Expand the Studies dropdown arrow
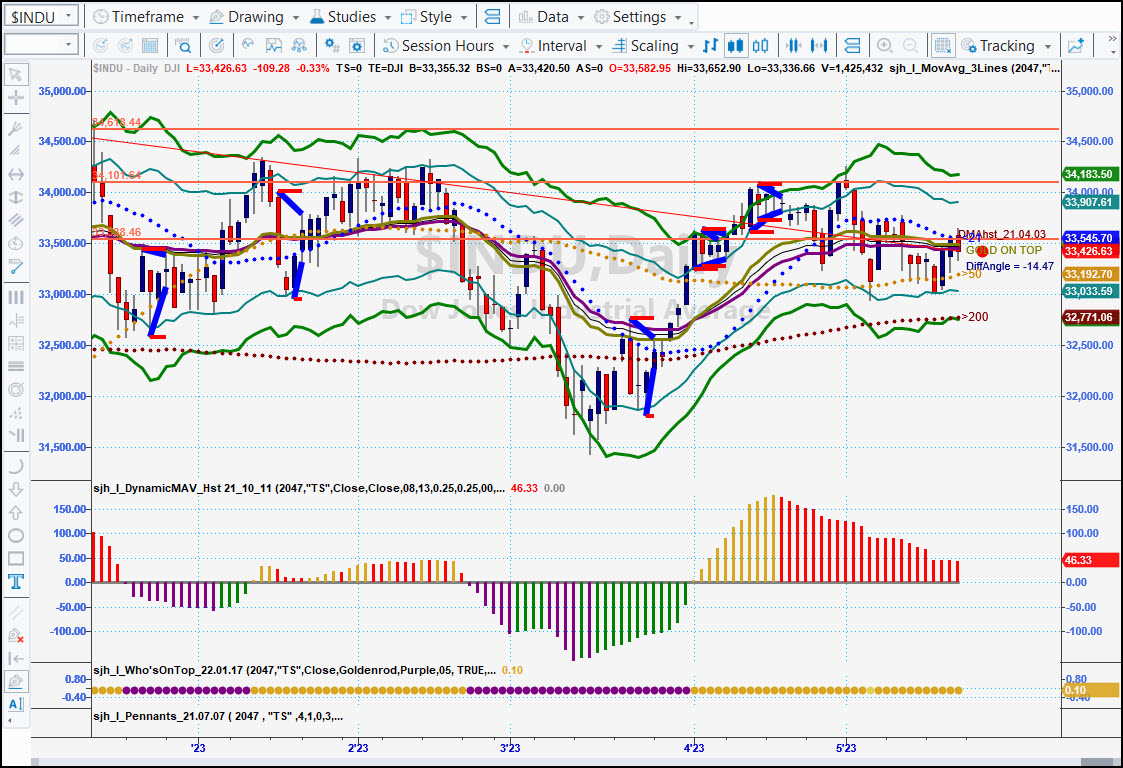This screenshot has height=768, width=1123. 388,17
